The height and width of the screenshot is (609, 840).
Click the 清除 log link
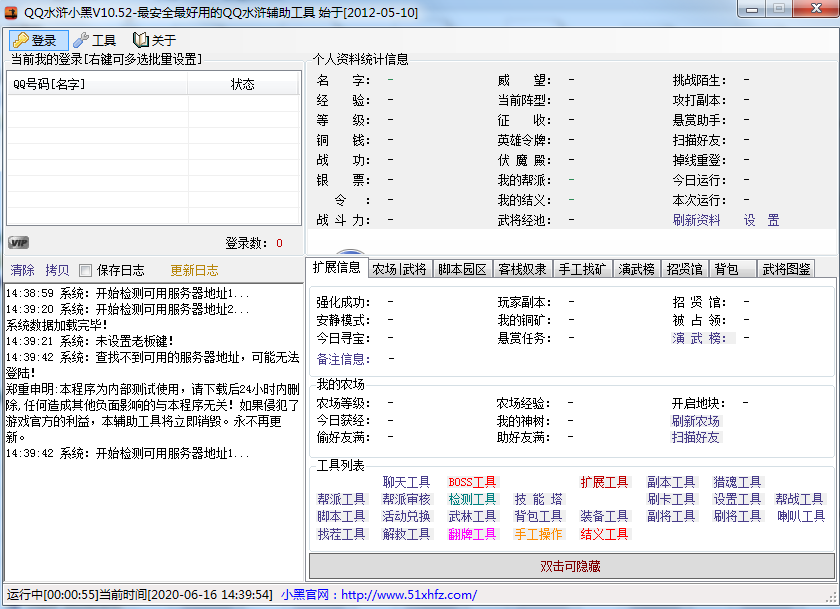click(x=22, y=270)
